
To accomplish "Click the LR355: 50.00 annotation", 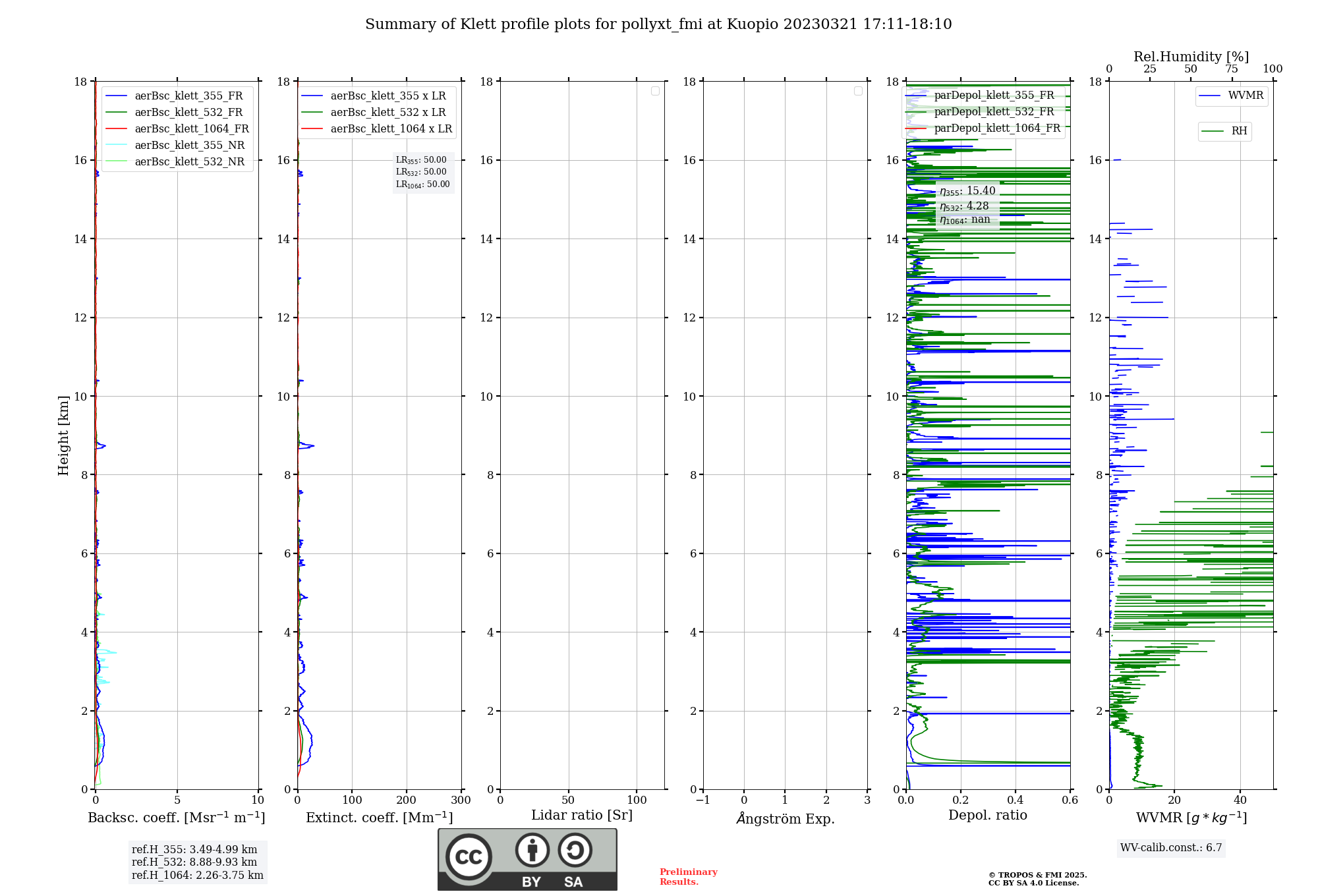I will coord(421,160).
